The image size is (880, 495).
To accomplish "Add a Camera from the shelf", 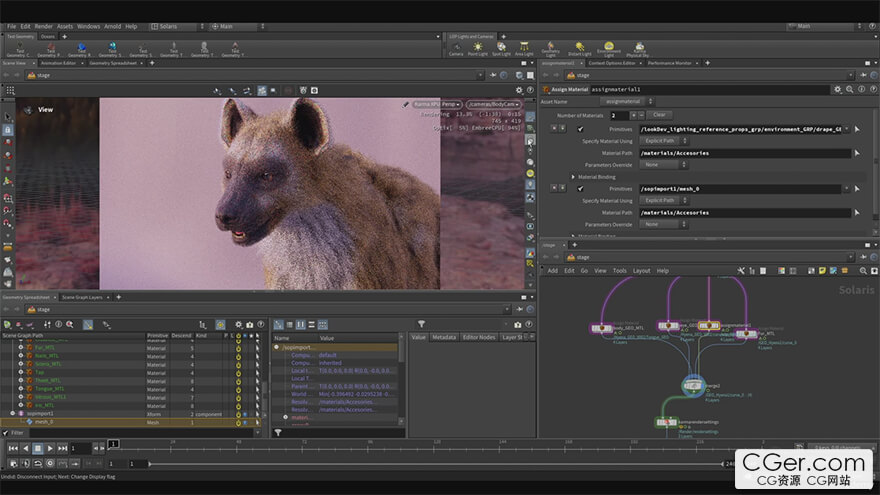I will tap(456, 49).
